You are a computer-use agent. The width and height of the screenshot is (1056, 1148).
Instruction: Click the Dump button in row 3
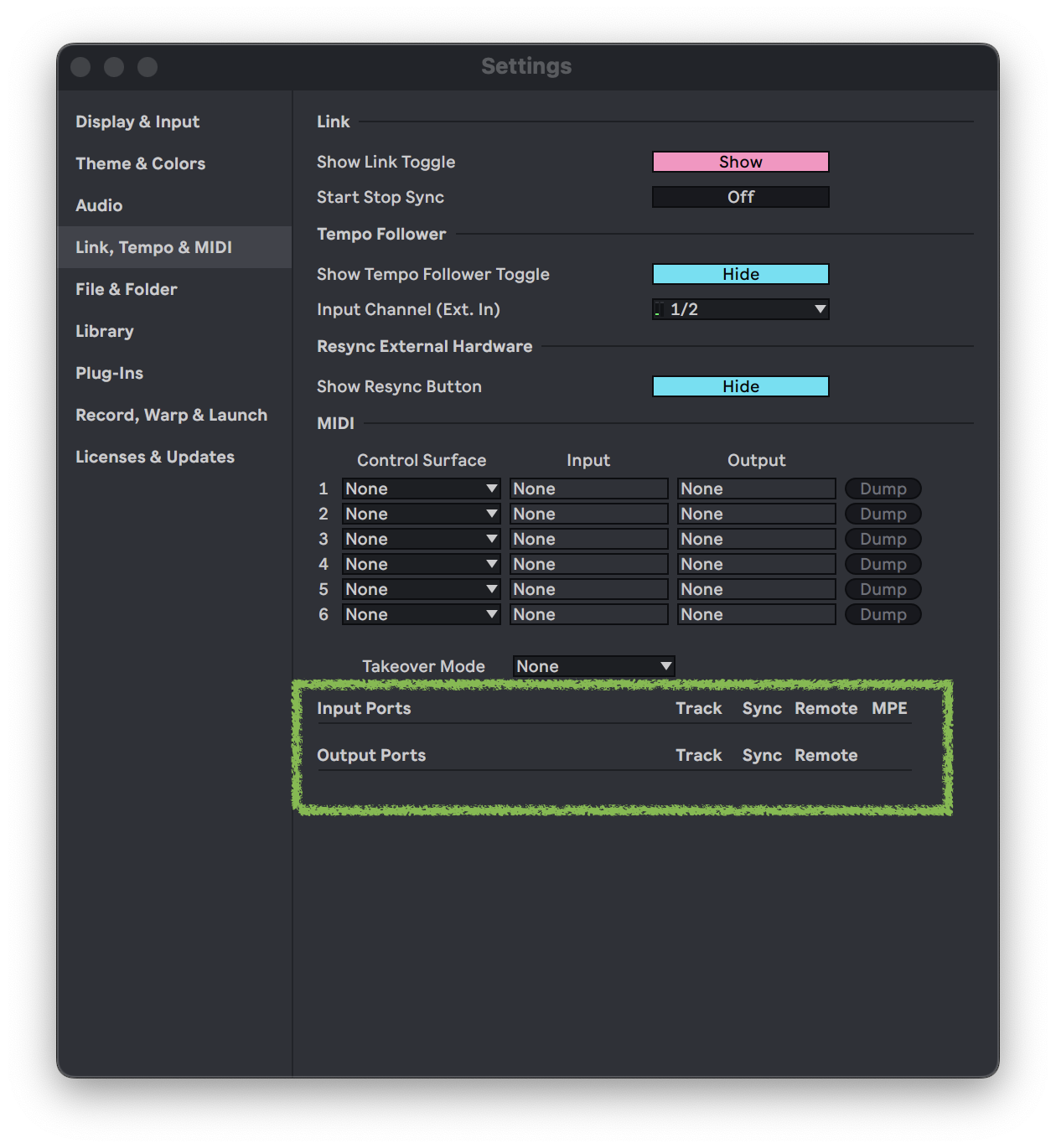(x=883, y=539)
